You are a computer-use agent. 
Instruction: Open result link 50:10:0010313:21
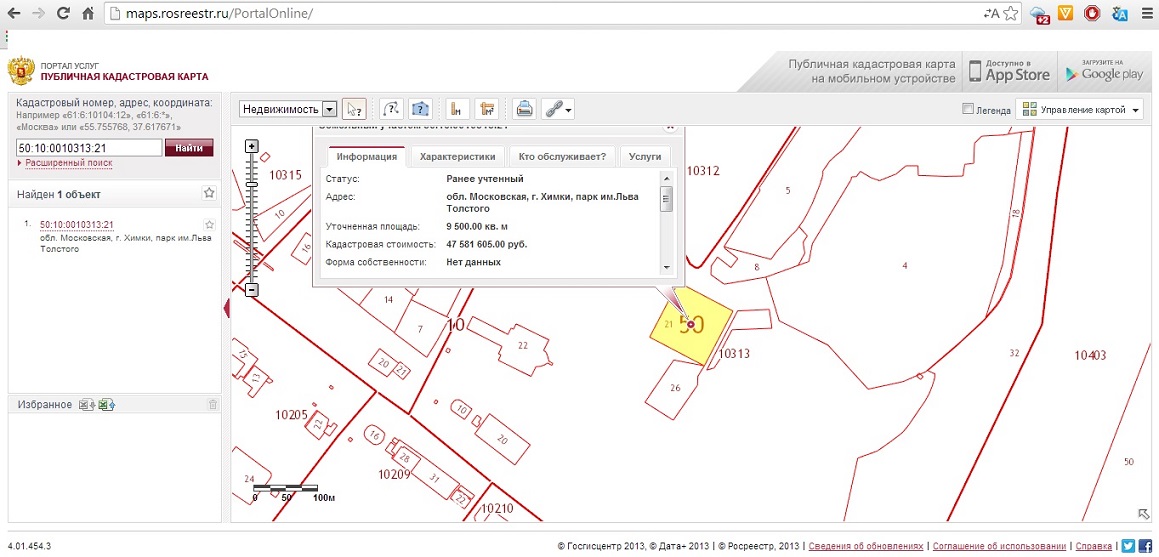76,225
